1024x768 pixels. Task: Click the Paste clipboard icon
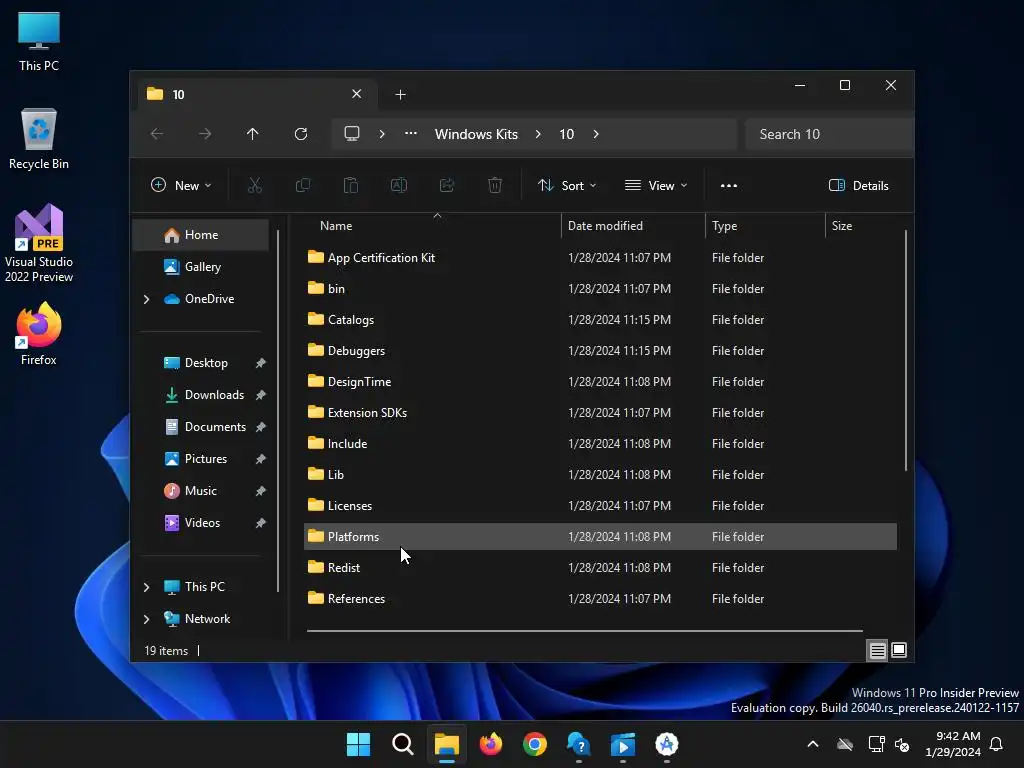coord(351,185)
